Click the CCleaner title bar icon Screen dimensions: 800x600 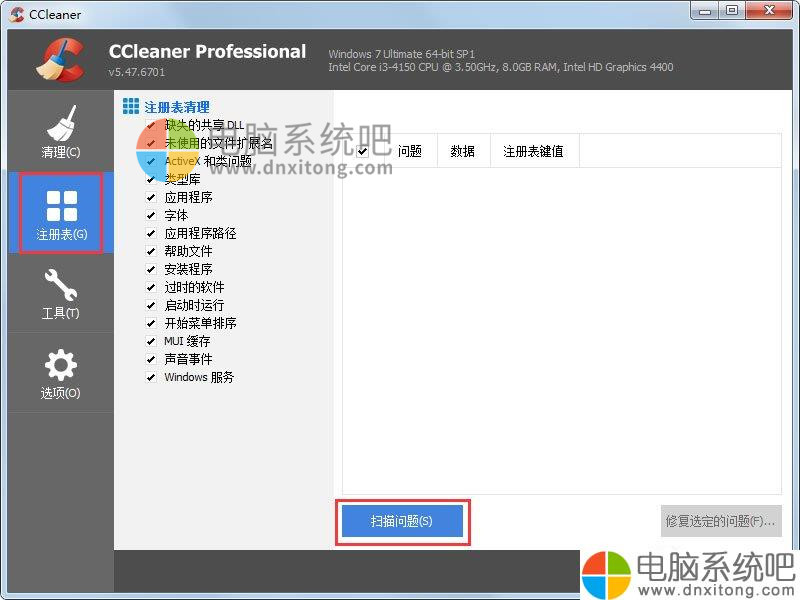pos(16,14)
